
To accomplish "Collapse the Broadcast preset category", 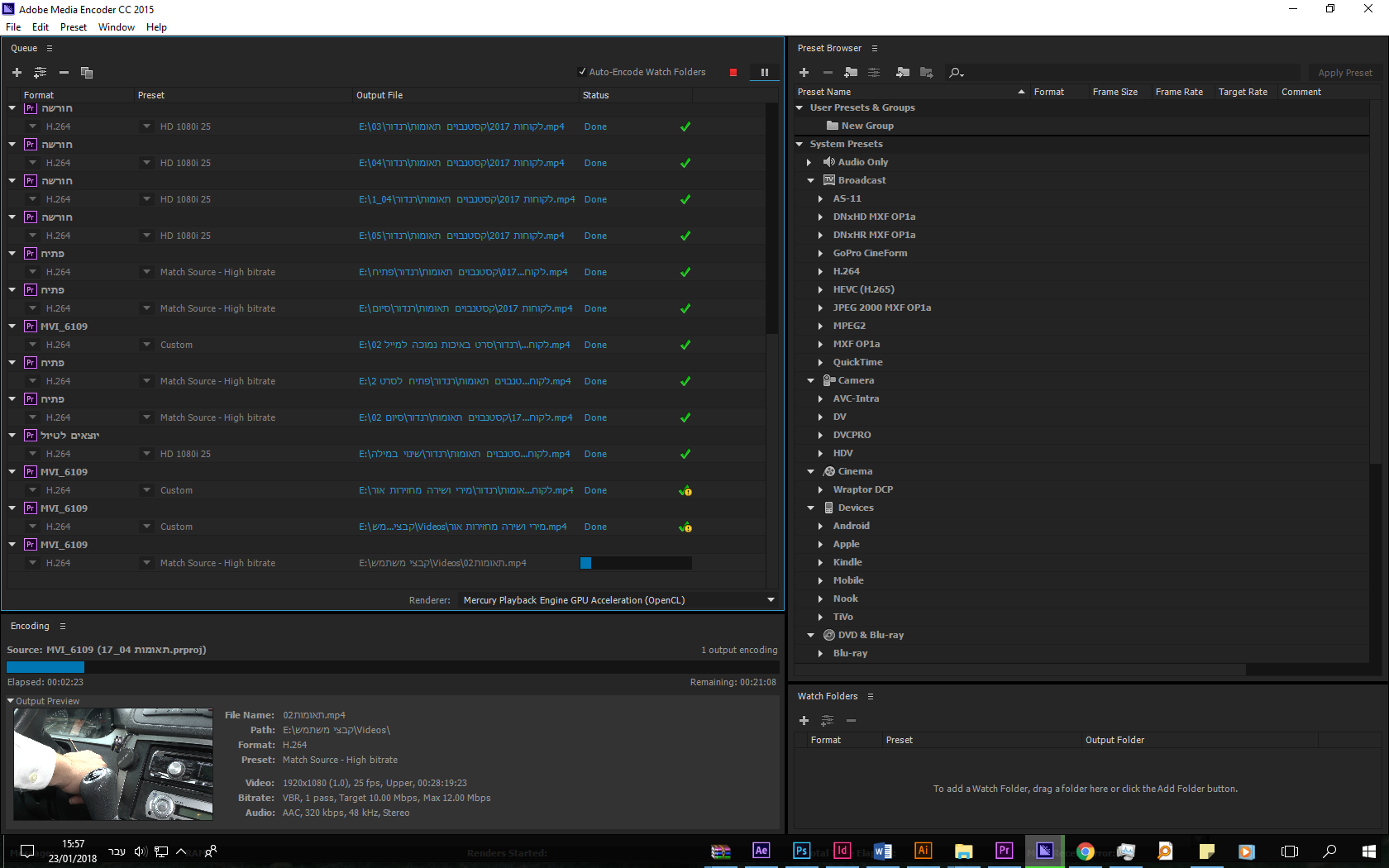I will tap(811, 180).
